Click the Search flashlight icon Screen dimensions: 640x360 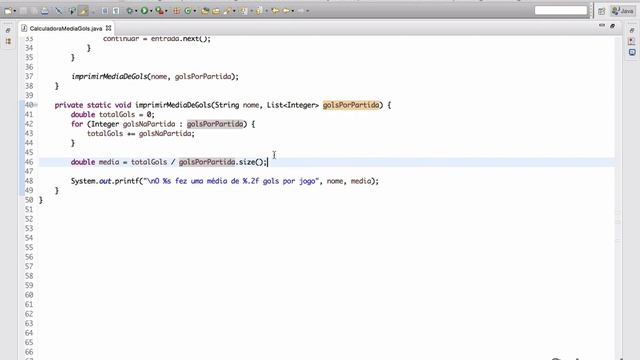coord(227,11)
